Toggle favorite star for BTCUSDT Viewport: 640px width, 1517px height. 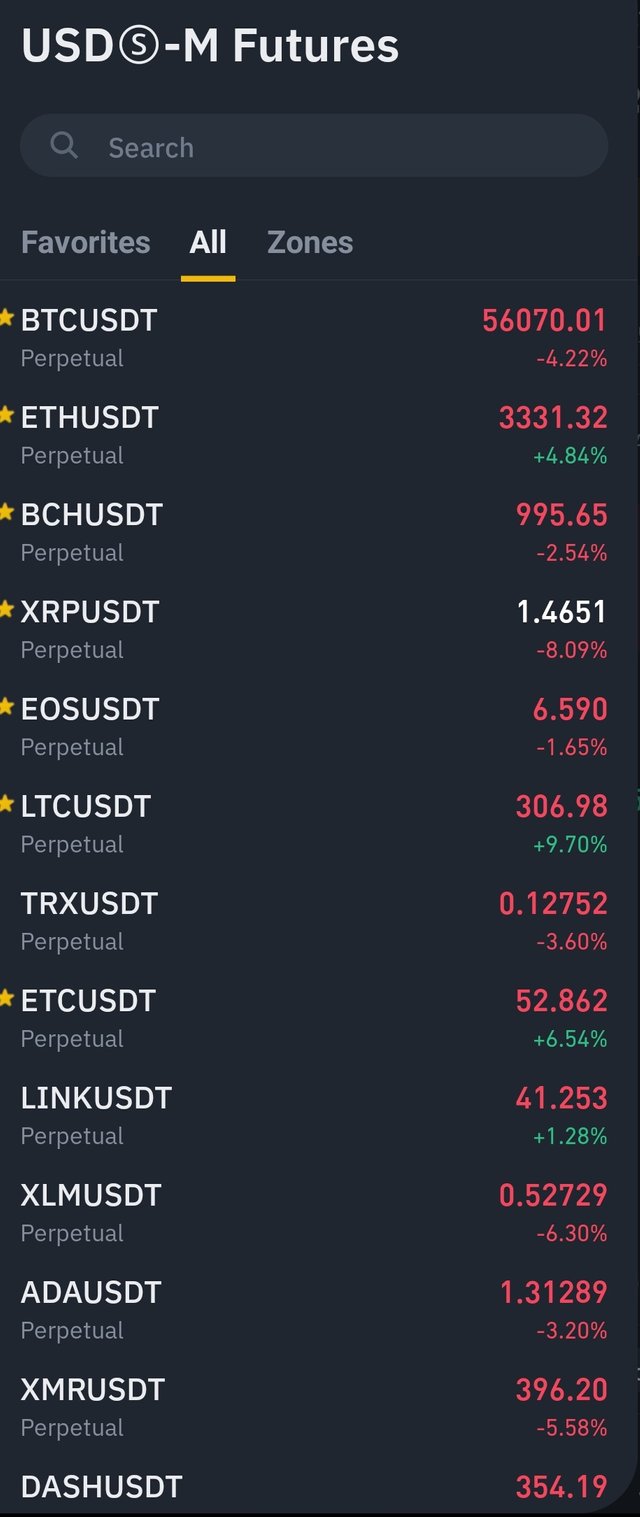point(7,318)
